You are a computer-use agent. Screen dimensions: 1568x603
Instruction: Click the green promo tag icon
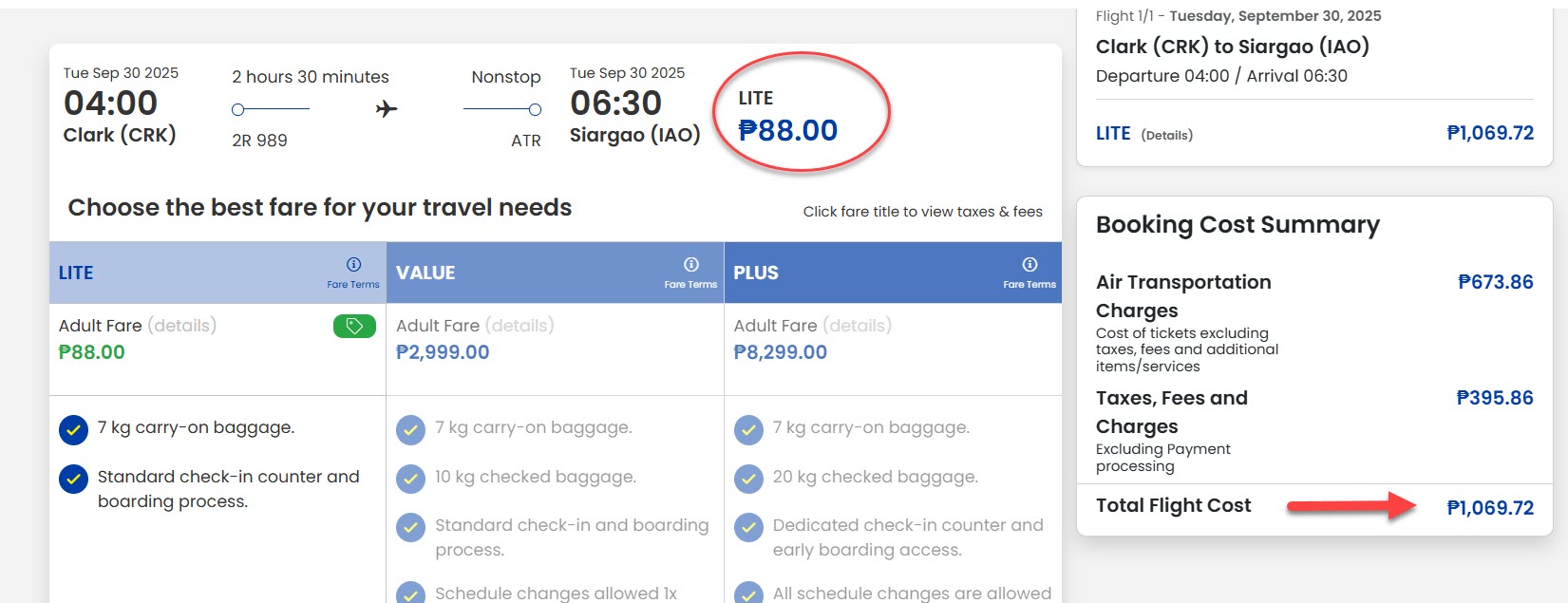(354, 327)
